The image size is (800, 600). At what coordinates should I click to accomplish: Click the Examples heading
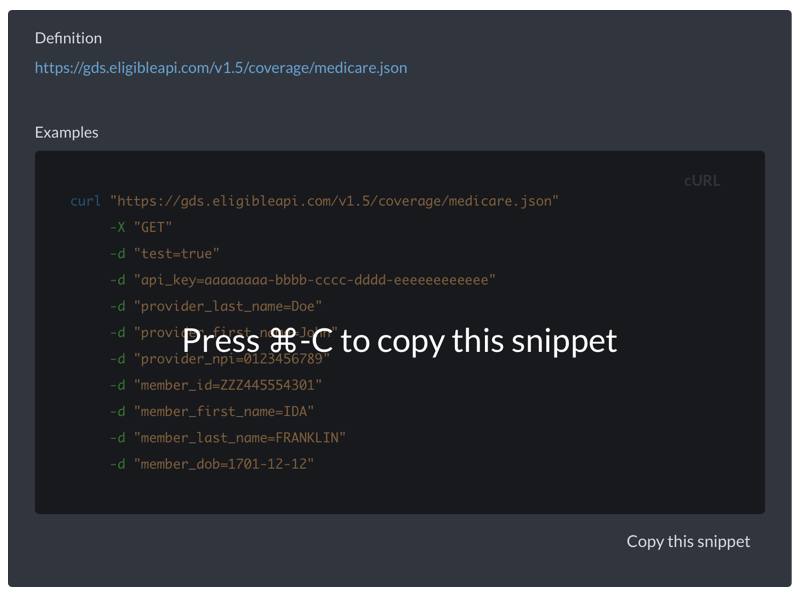[x=66, y=132]
